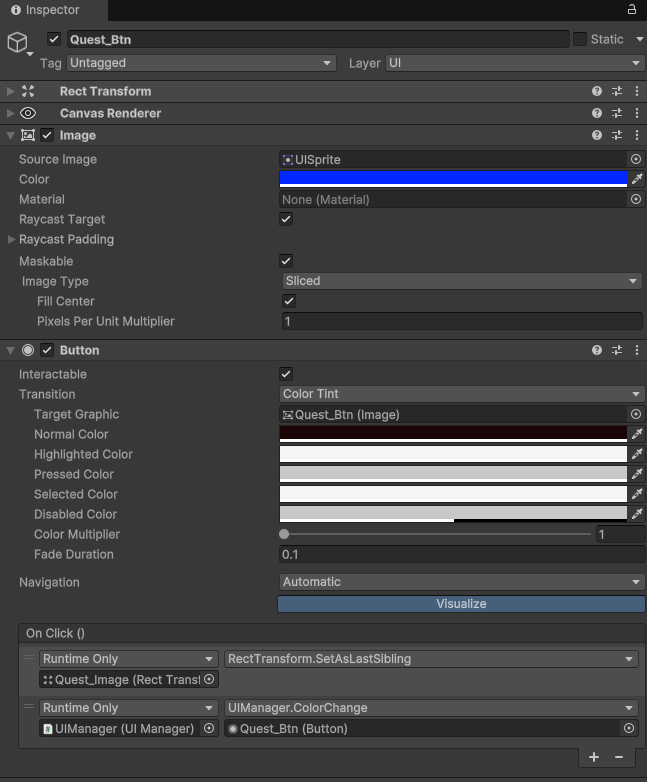
Task: Open the Tag dropdown
Action: tap(202, 63)
